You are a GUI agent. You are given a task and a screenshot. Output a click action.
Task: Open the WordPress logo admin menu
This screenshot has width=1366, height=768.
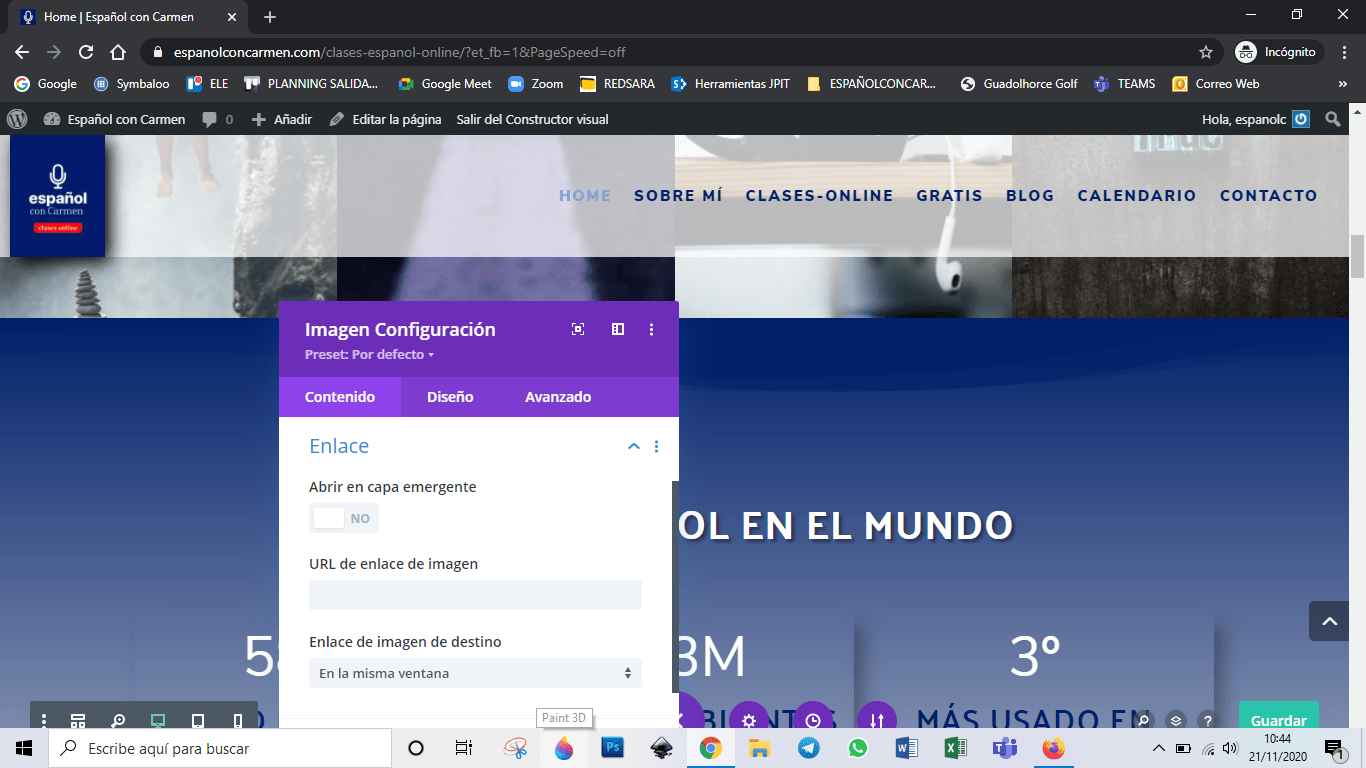(x=17, y=119)
